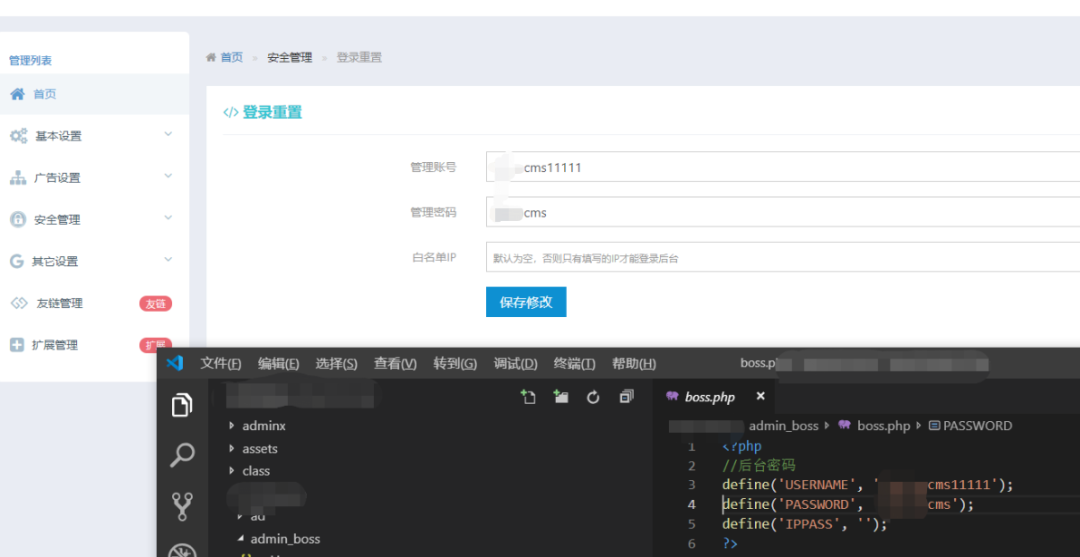Viewport: 1080px width, 557px height.
Task: Expand the 广告设置 sidebar menu
Action: point(90,178)
